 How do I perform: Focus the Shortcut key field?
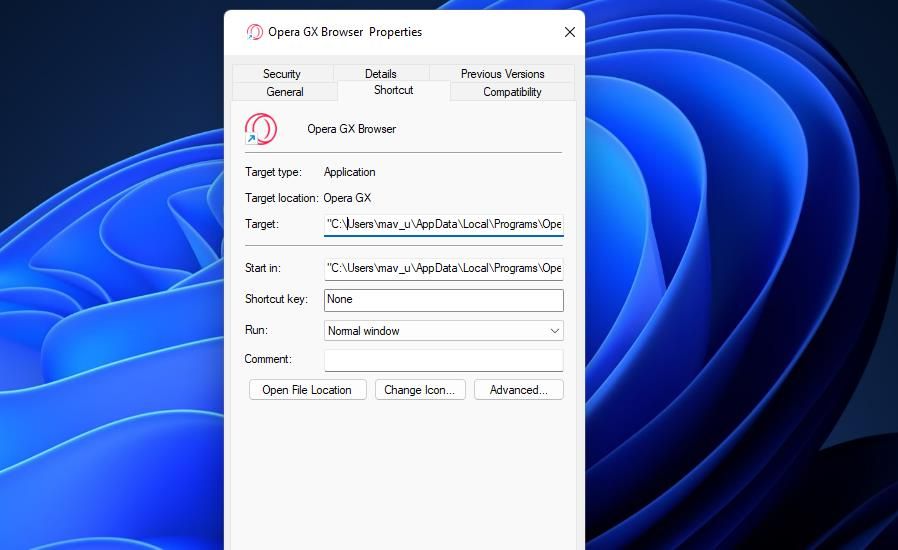pyautogui.click(x=444, y=300)
